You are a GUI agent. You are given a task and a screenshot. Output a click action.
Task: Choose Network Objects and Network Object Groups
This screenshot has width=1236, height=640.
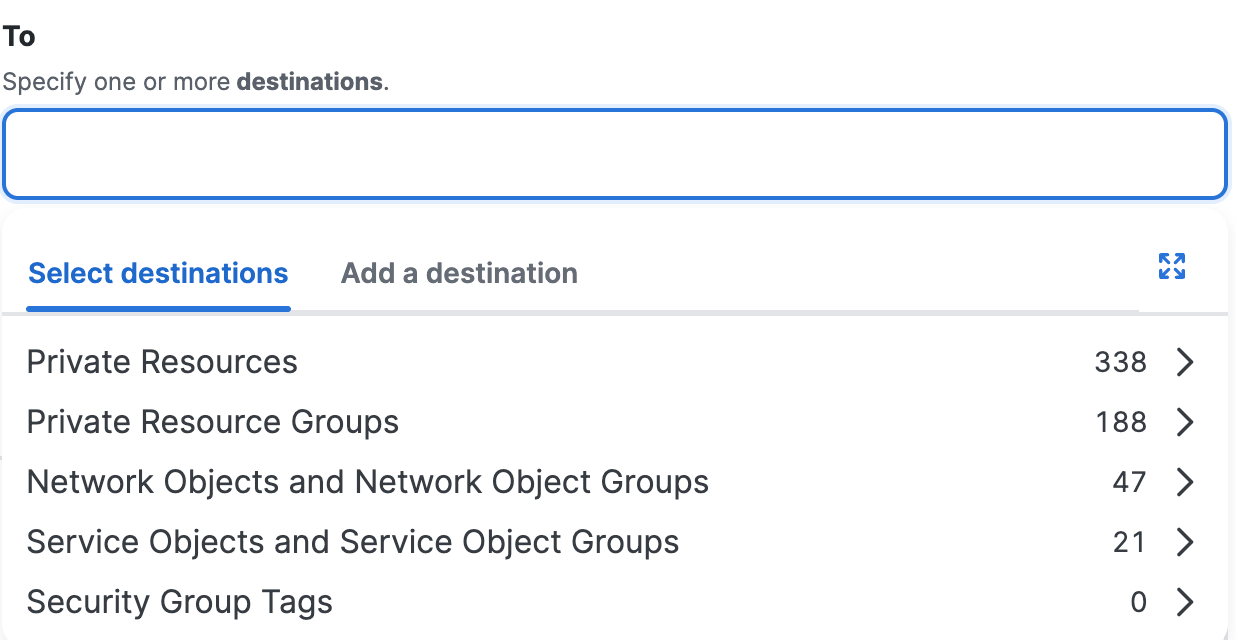(x=615, y=482)
